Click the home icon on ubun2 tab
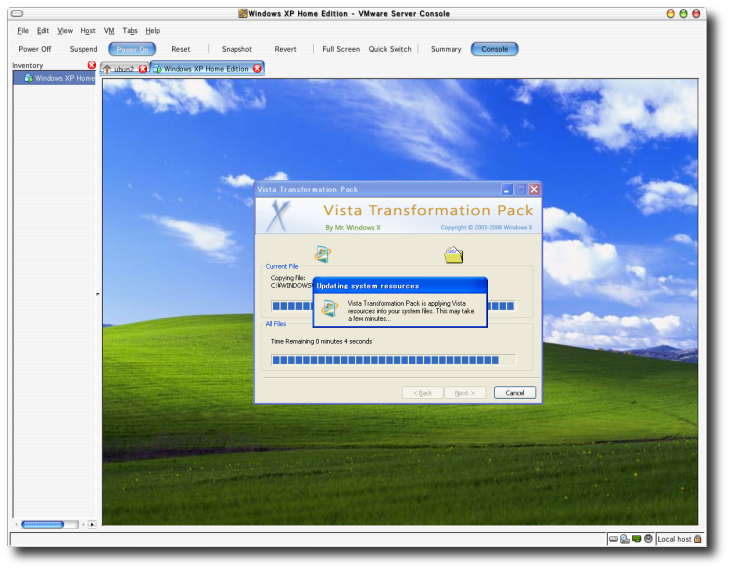Screen dimensions: 730x570 click(x=107, y=69)
